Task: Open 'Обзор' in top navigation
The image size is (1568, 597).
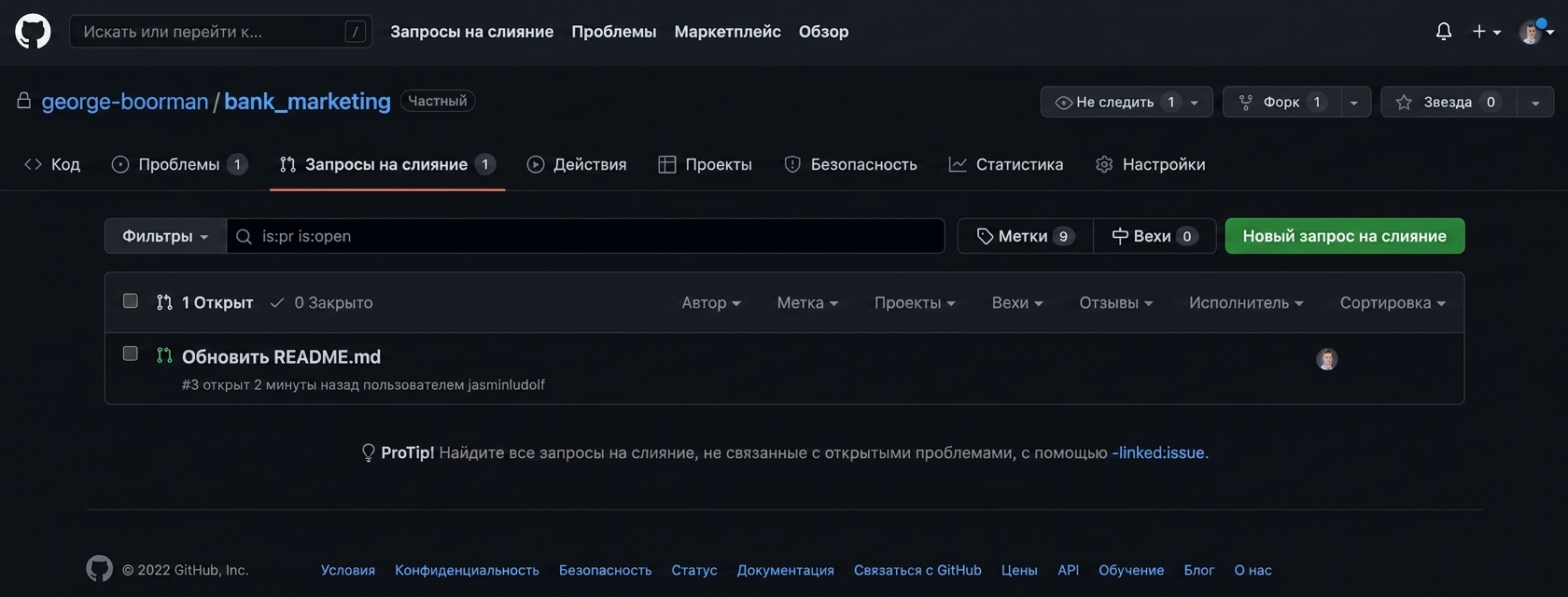Action: (x=824, y=32)
